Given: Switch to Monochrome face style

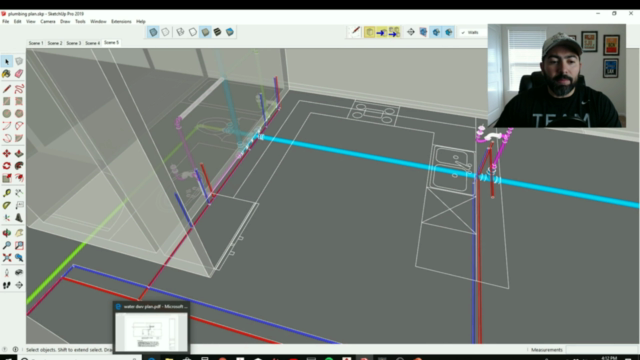Looking at the screenshot, I should 230,32.
